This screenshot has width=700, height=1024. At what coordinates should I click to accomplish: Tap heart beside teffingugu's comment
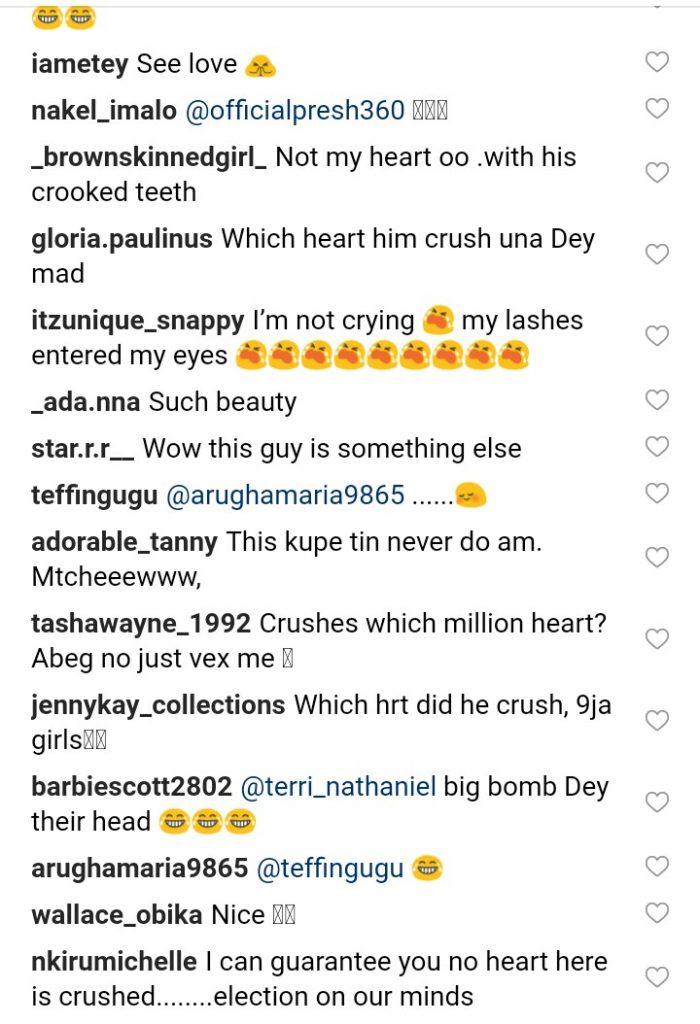(656, 492)
